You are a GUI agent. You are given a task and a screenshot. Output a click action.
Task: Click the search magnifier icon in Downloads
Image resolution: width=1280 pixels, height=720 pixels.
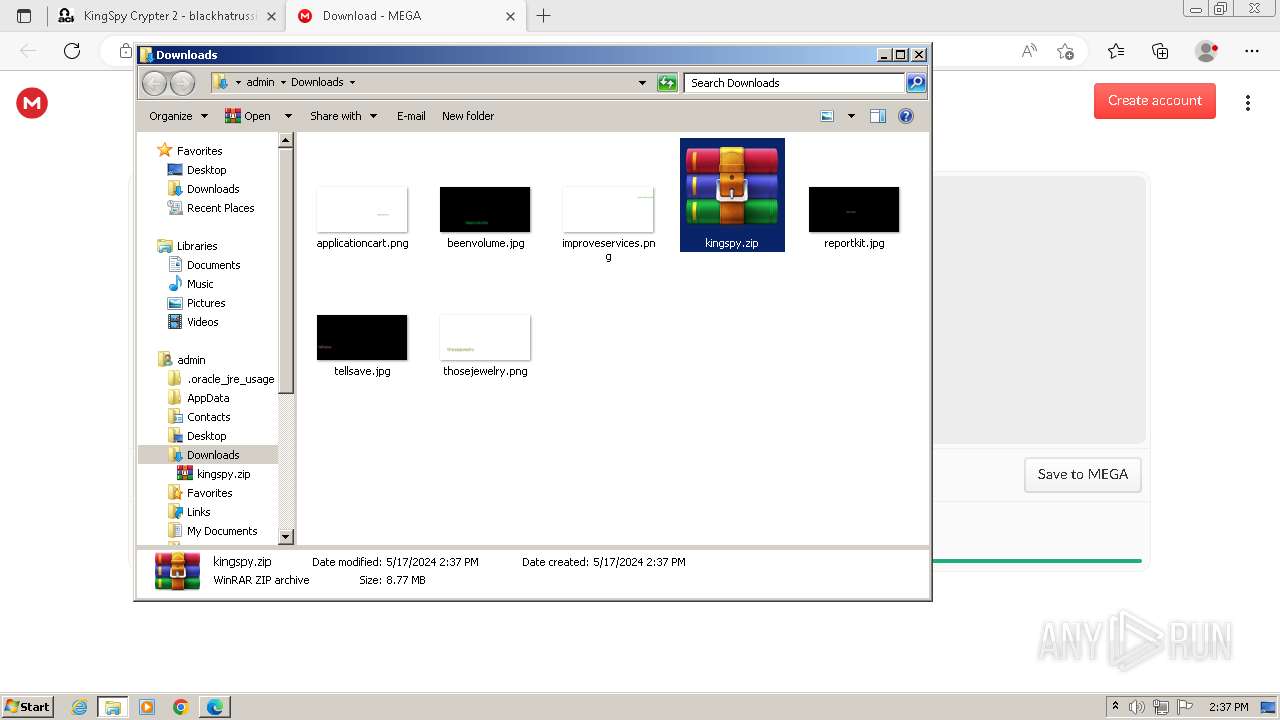click(915, 83)
